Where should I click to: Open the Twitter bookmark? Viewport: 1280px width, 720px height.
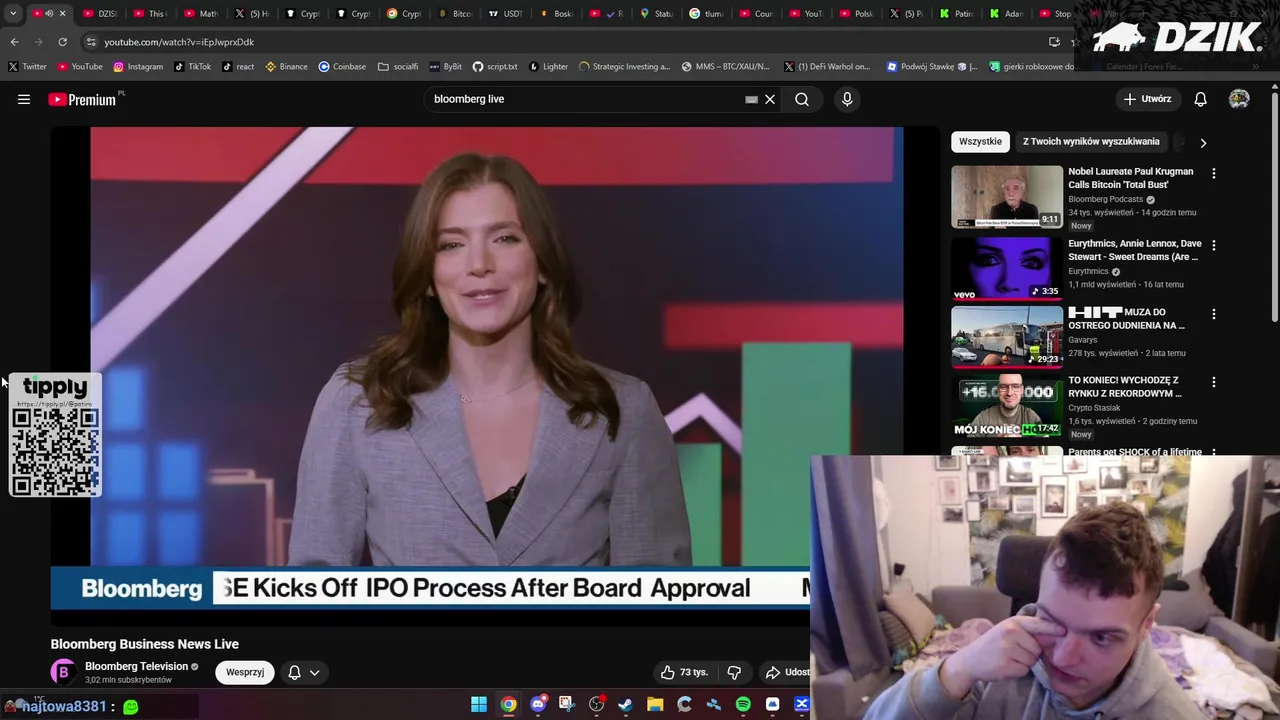click(x=28, y=67)
